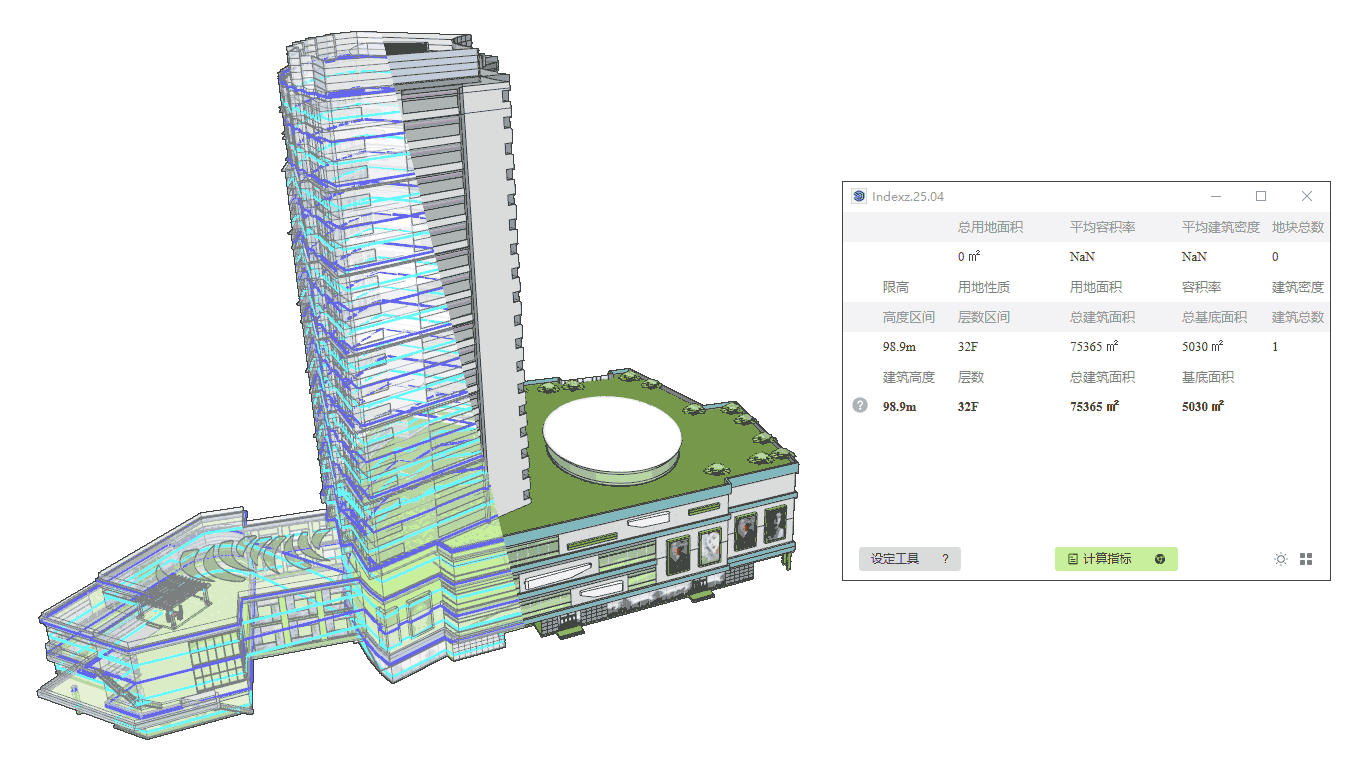Click the 用地性质 label in the table

(x=984, y=287)
